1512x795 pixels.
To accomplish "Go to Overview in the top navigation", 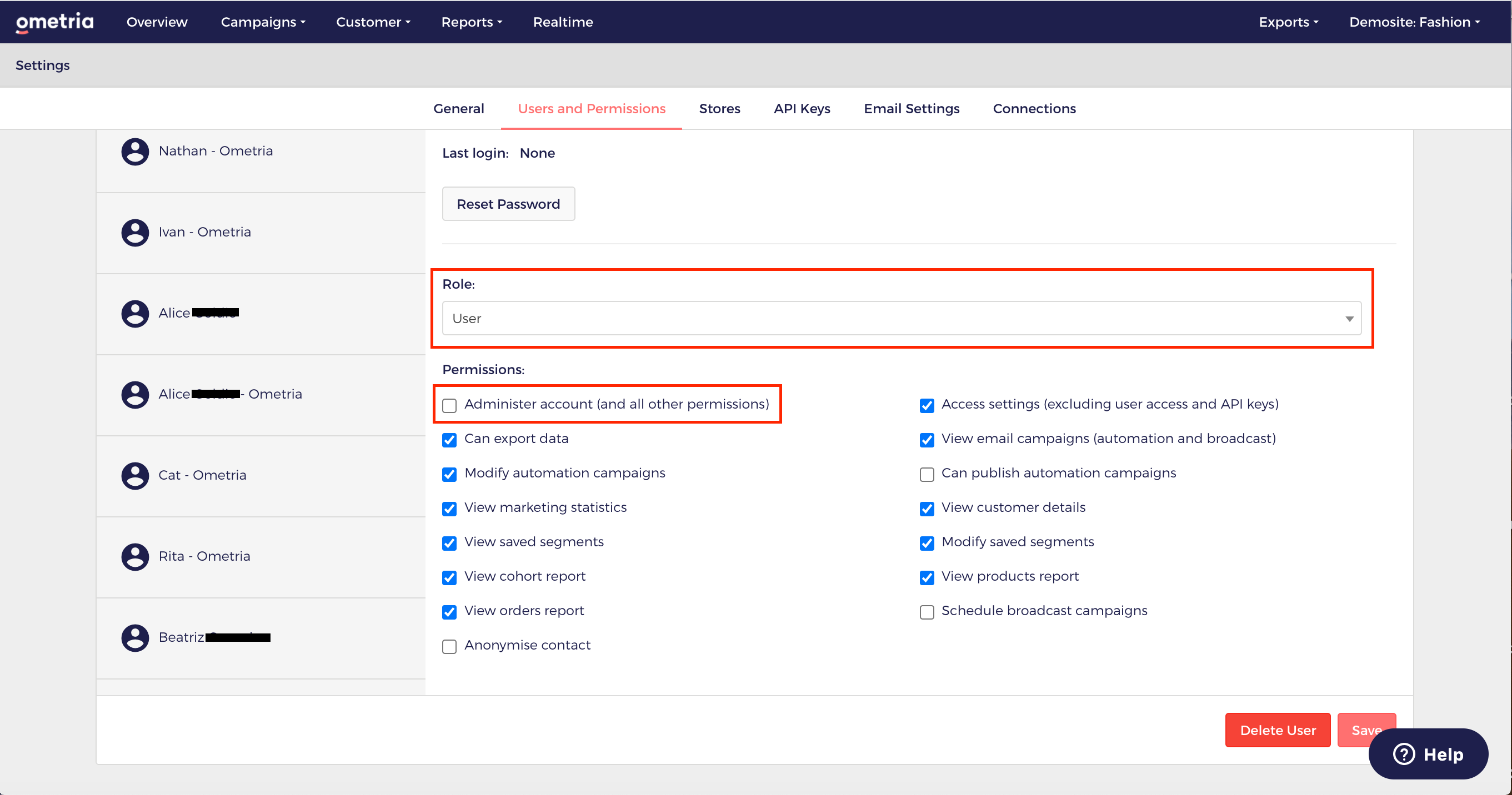I will click(x=157, y=22).
